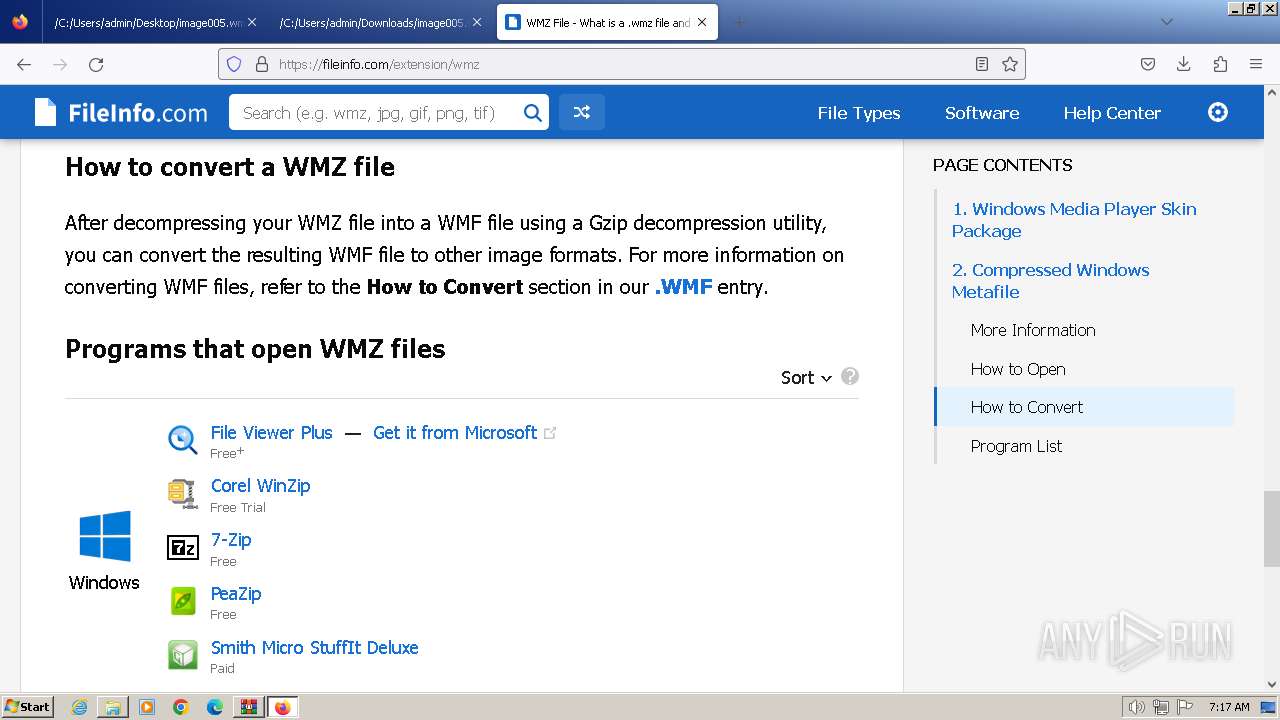1280x720 pixels.
Task: Click the FileInfo.com logo
Action: tap(121, 113)
